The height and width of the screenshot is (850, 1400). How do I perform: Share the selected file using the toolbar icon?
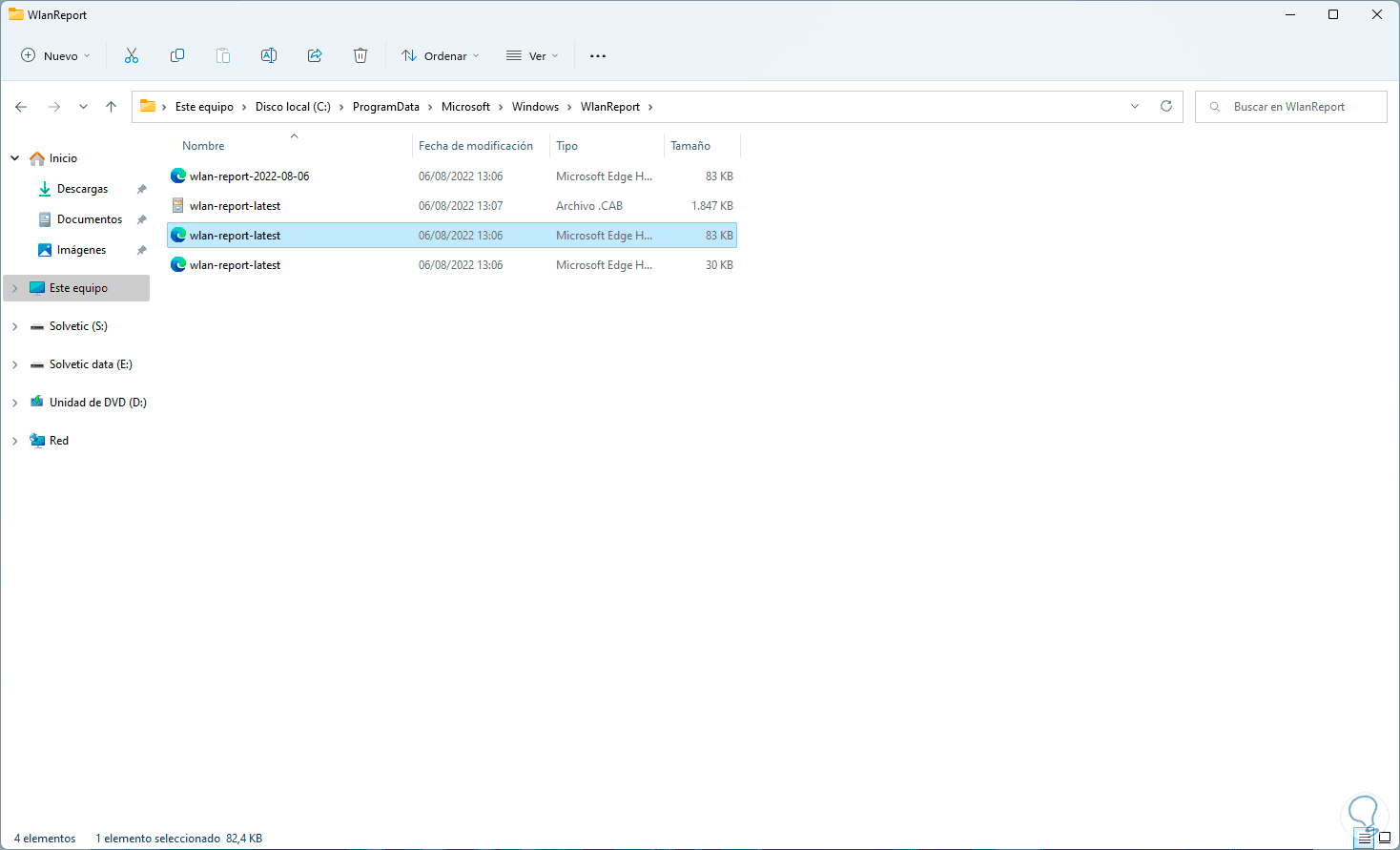point(315,56)
